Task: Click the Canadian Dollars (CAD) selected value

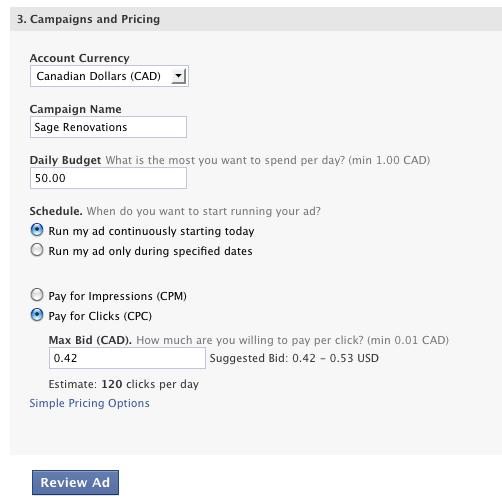Action: point(99,76)
